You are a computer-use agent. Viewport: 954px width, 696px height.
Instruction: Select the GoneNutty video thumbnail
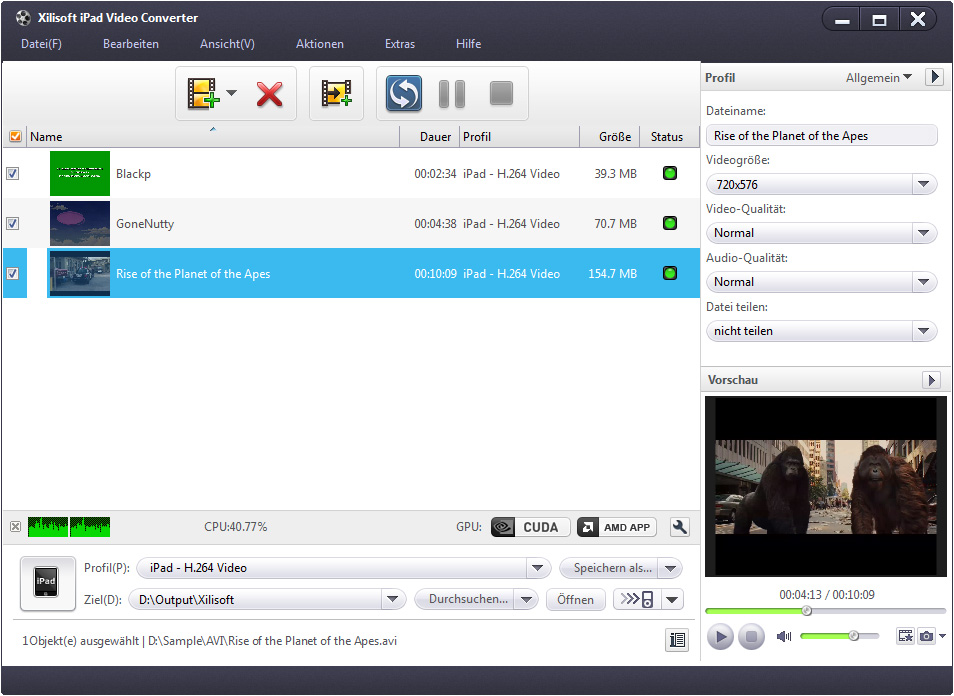coord(80,223)
